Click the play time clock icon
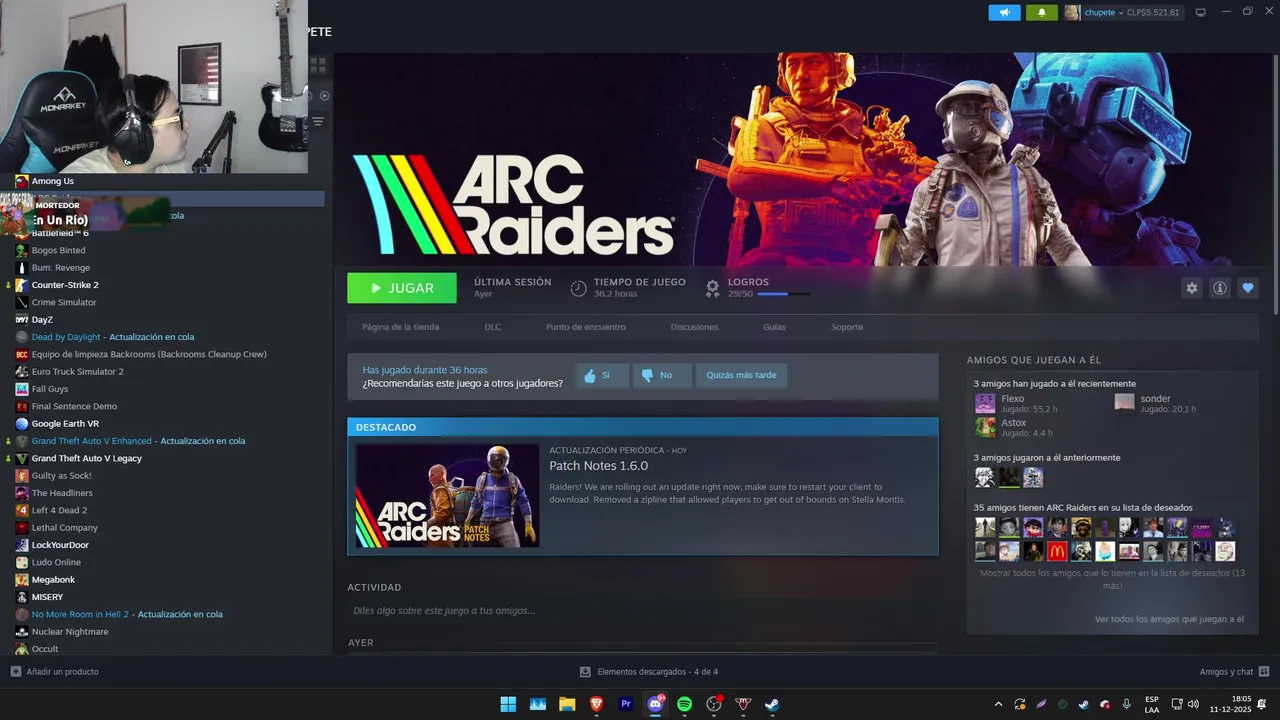This screenshot has width=1280, height=720. (x=578, y=288)
